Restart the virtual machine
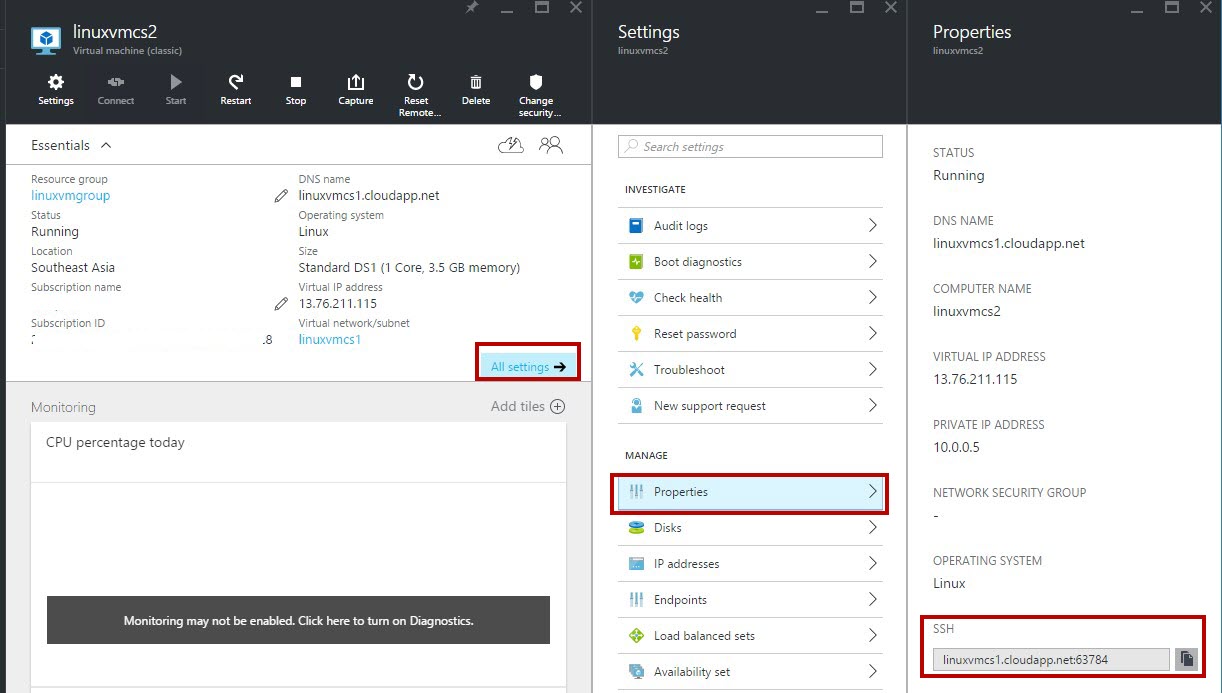Image resolution: width=1222 pixels, height=693 pixels. pyautogui.click(x=236, y=89)
